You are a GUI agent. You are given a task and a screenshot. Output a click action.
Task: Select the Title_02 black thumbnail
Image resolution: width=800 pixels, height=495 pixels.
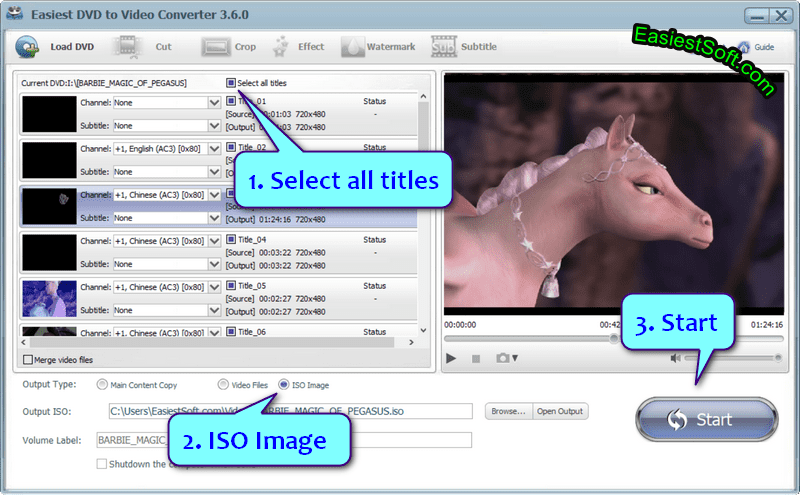coord(49,160)
